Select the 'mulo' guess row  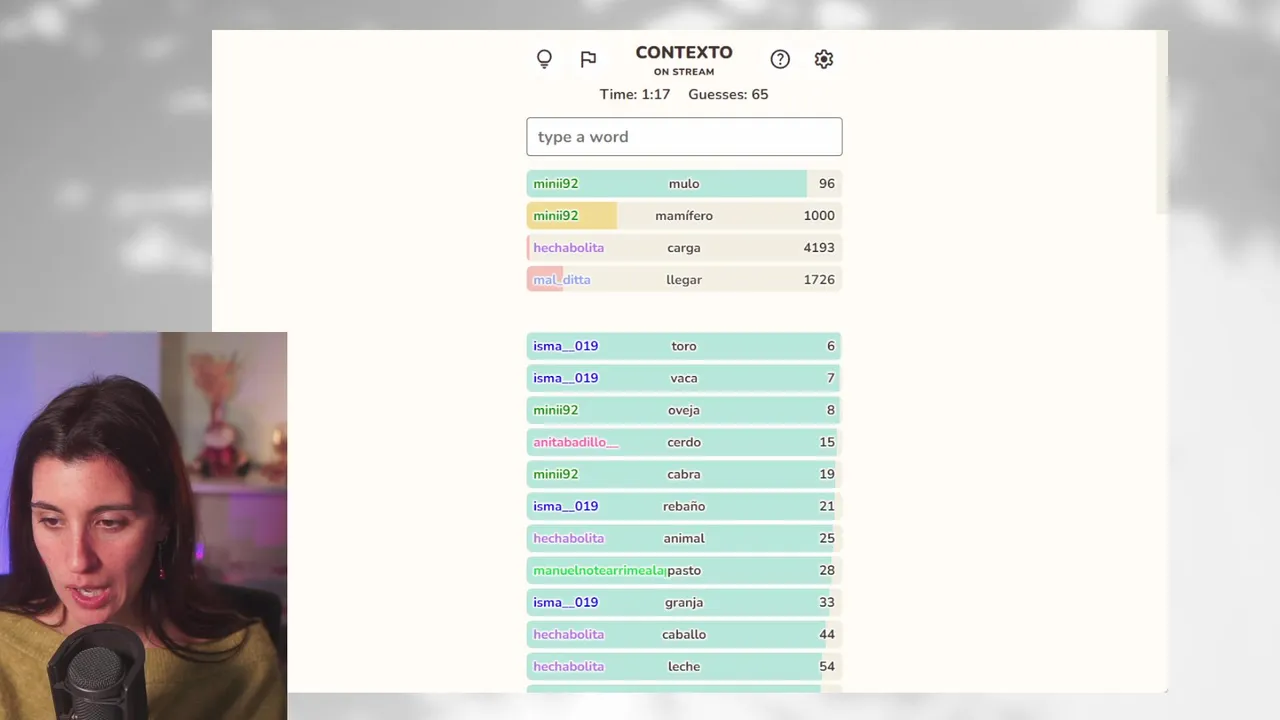click(684, 184)
